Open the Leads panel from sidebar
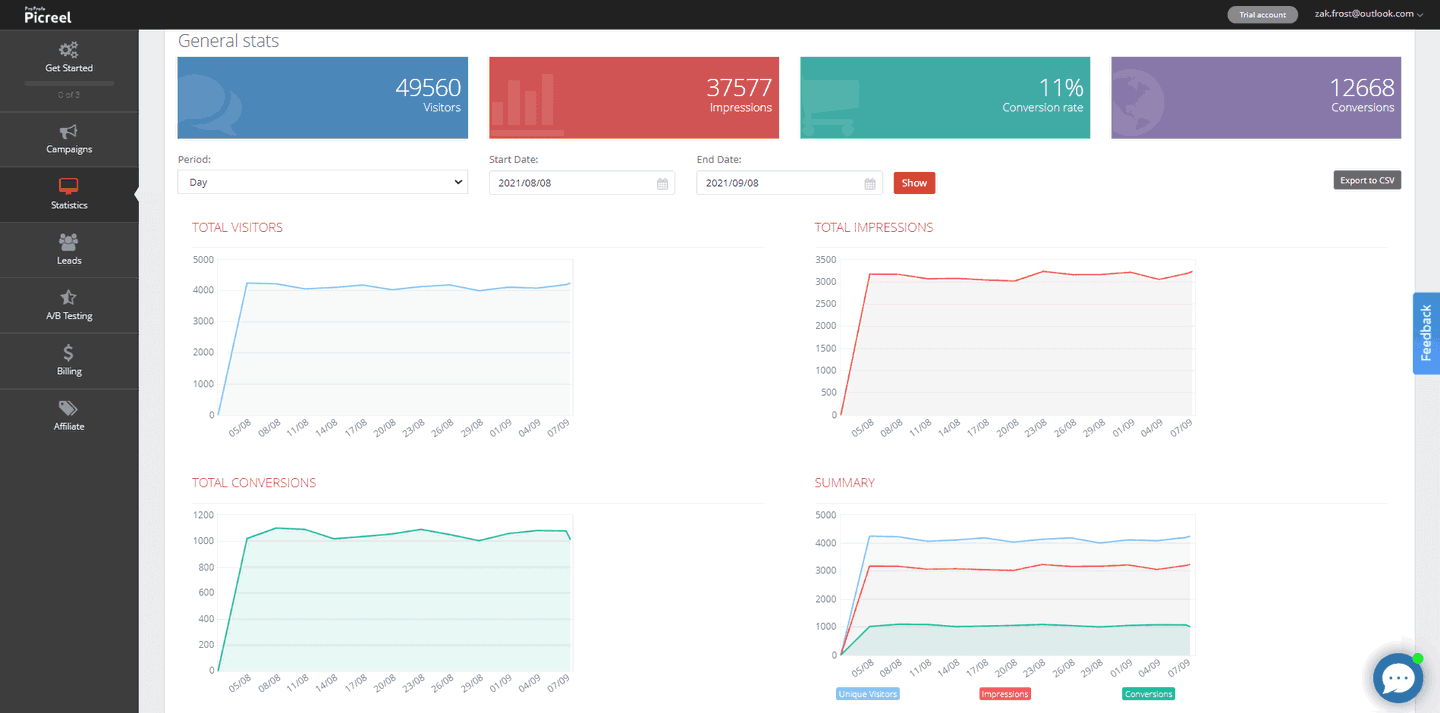The width and height of the screenshot is (1440, 713). click(69, 249)
